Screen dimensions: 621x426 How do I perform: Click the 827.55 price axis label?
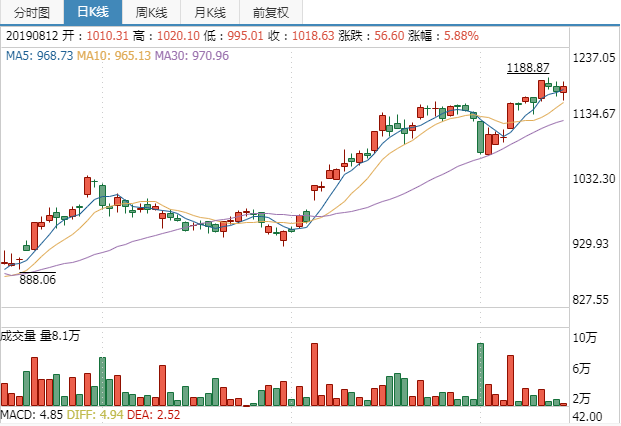coord(591,300)
